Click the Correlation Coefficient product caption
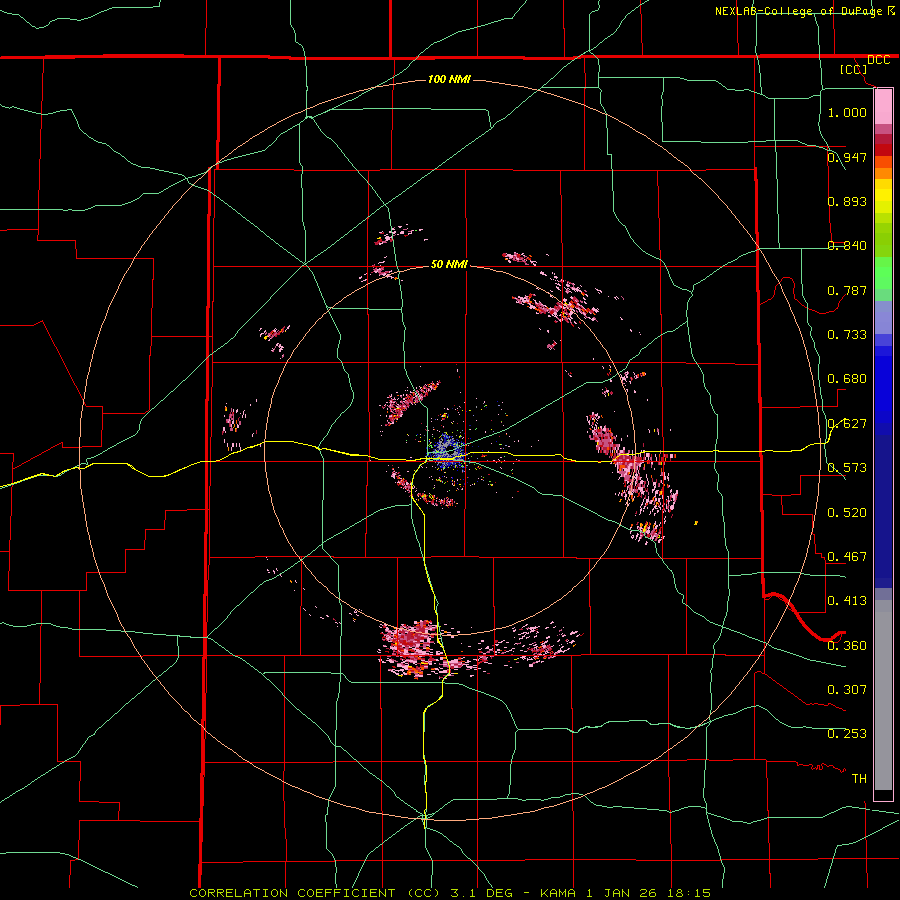The width and height of the screenshot is (900, 900). click(450, 893)
